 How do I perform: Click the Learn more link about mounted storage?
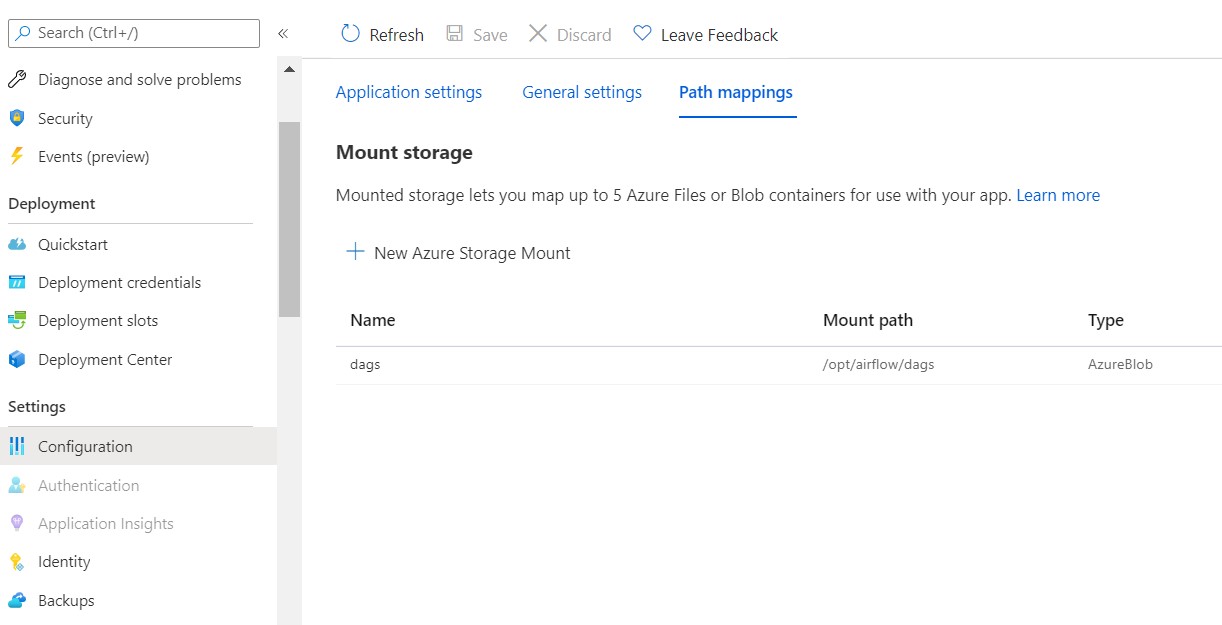1057,194
